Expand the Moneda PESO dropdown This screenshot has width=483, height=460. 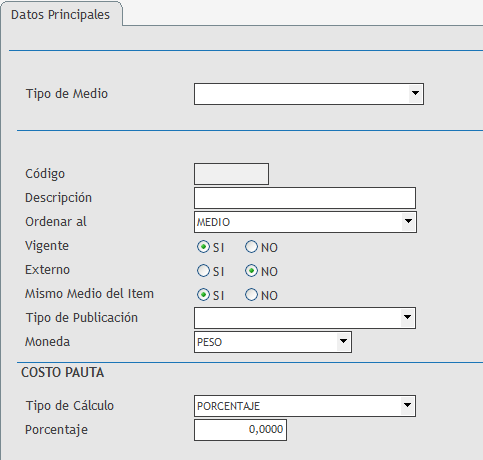pos(343,341)
